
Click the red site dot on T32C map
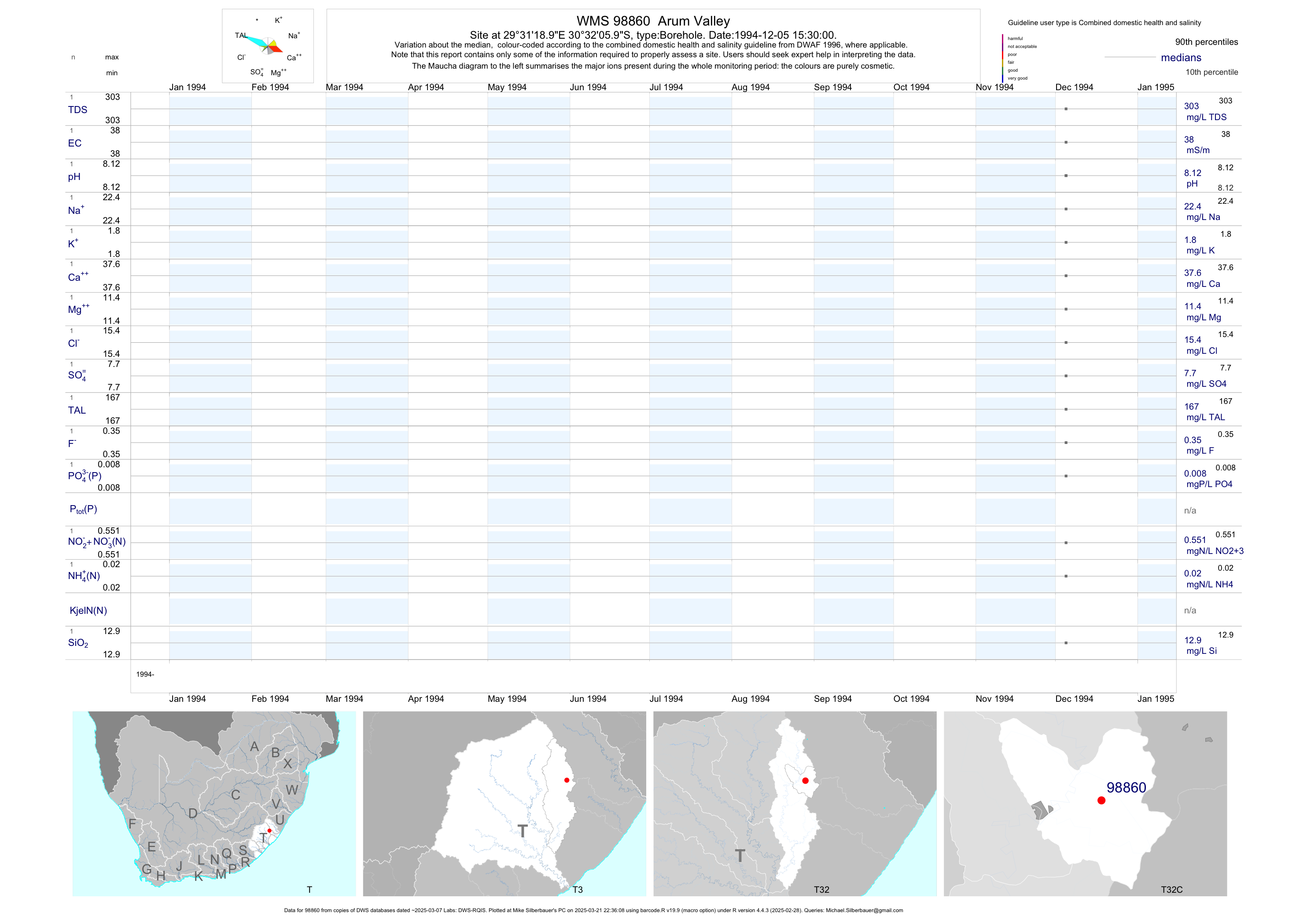[x=1101, y=800]
